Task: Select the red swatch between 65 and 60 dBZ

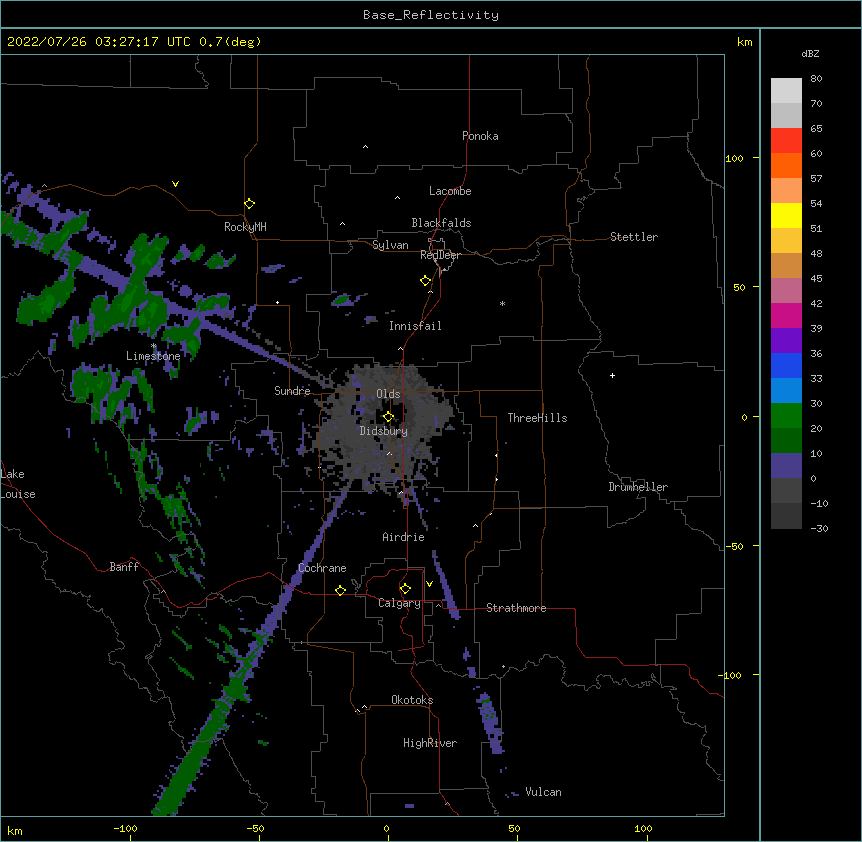Action: click(x=786, y=140)
